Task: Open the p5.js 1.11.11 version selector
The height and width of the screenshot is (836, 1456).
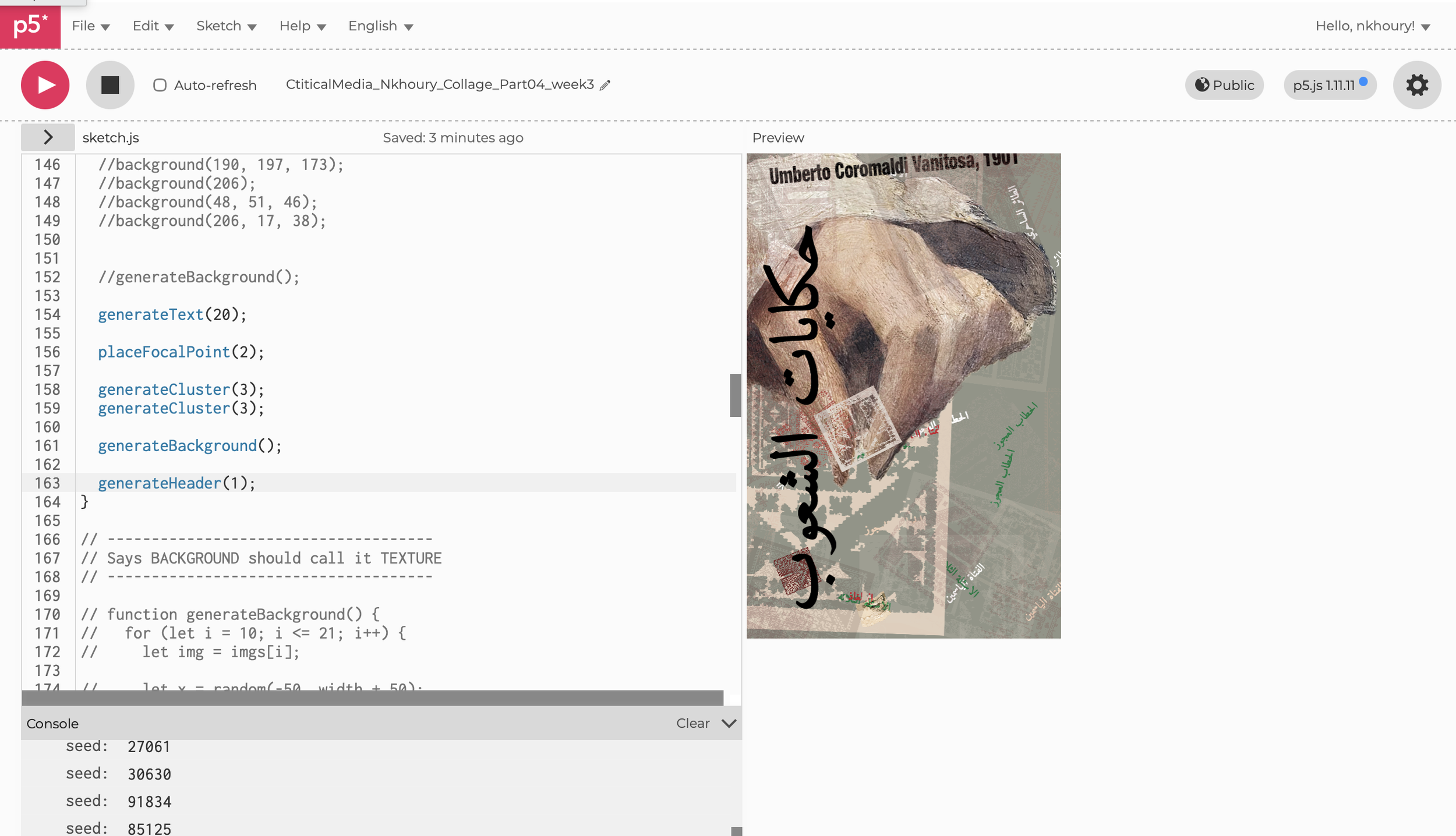Action: pos(1330,85)
